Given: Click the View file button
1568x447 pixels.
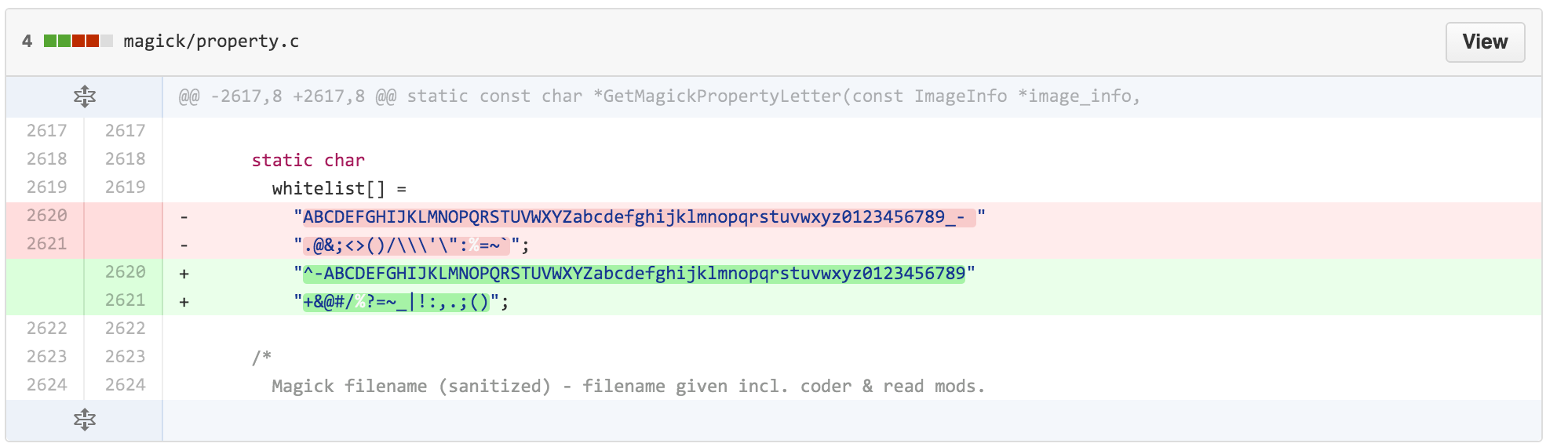Looking at the screenshot, I should coord(1484,42).
